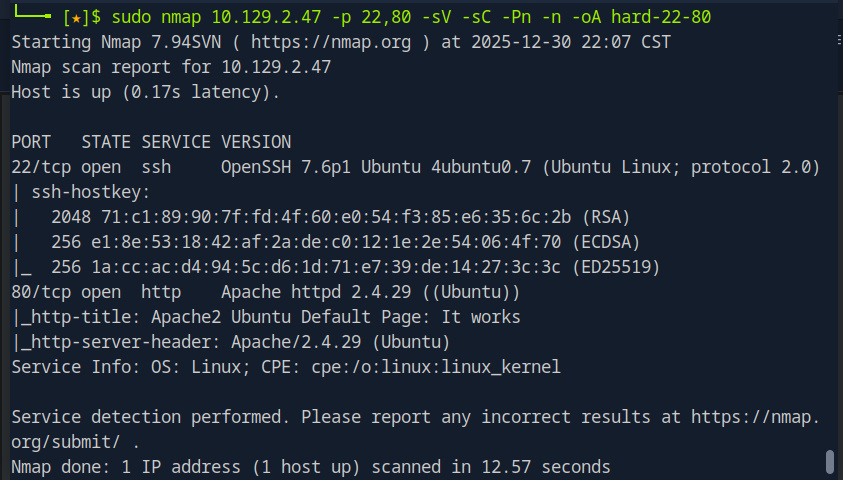Viewport: 843px width, 480px height.
Task: Click the 'Host is up' latency line
Action: coord(146,92)
